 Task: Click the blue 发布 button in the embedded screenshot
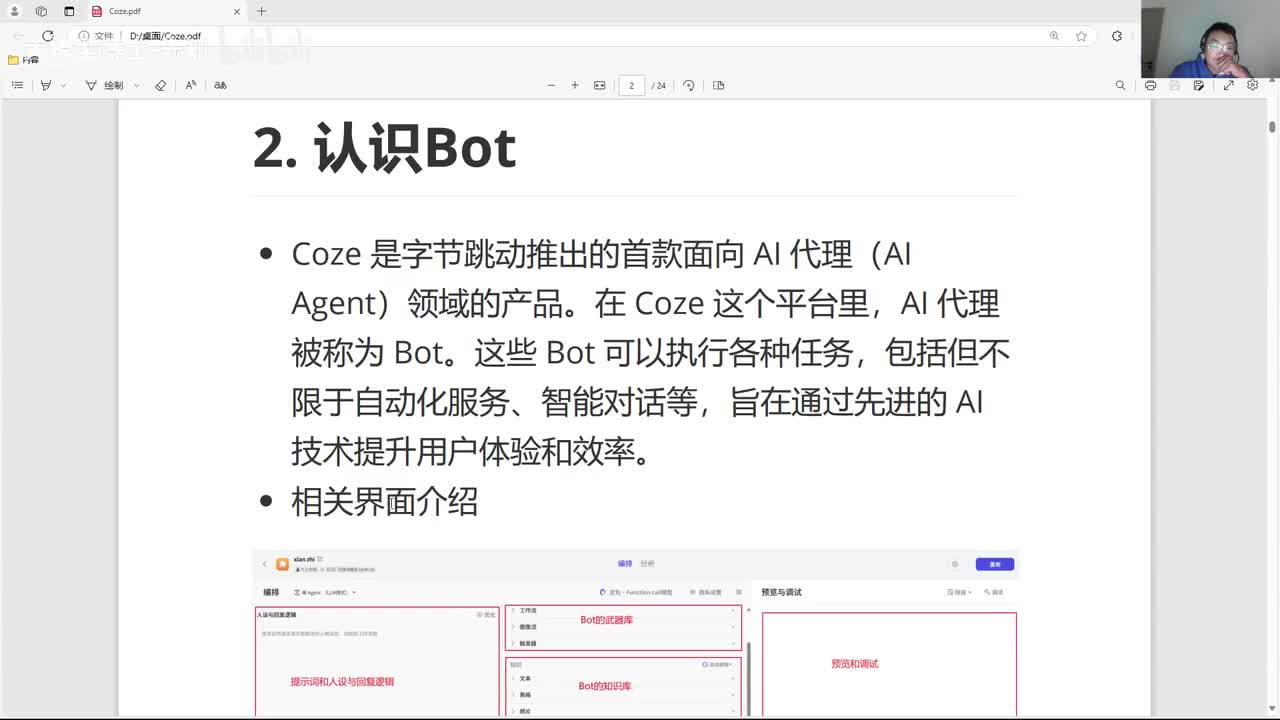[x=995, y=564]
